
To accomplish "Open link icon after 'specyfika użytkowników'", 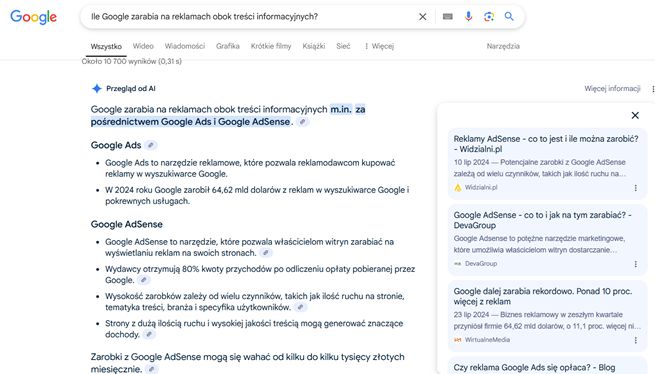I will pos(300,307).
